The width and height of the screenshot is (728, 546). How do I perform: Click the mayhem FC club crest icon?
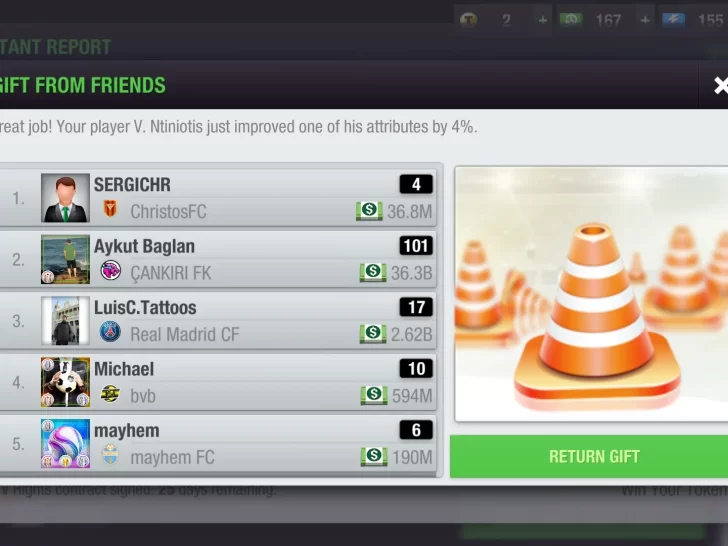[x=110, y=455]
